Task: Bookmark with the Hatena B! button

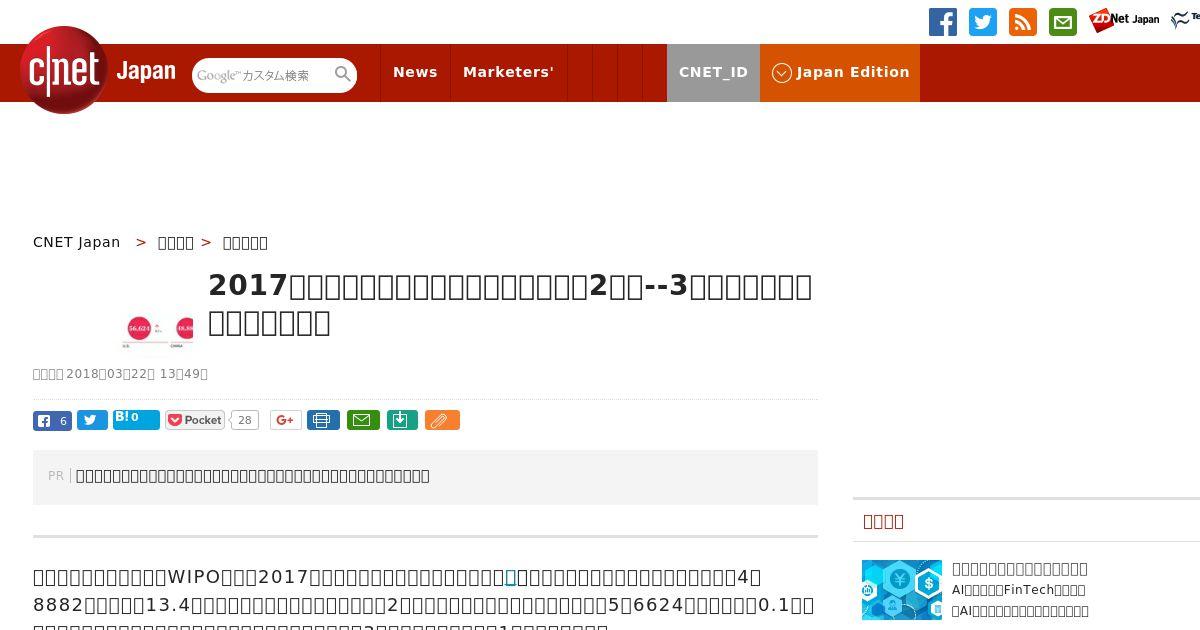Action: (x=136, y=420)
